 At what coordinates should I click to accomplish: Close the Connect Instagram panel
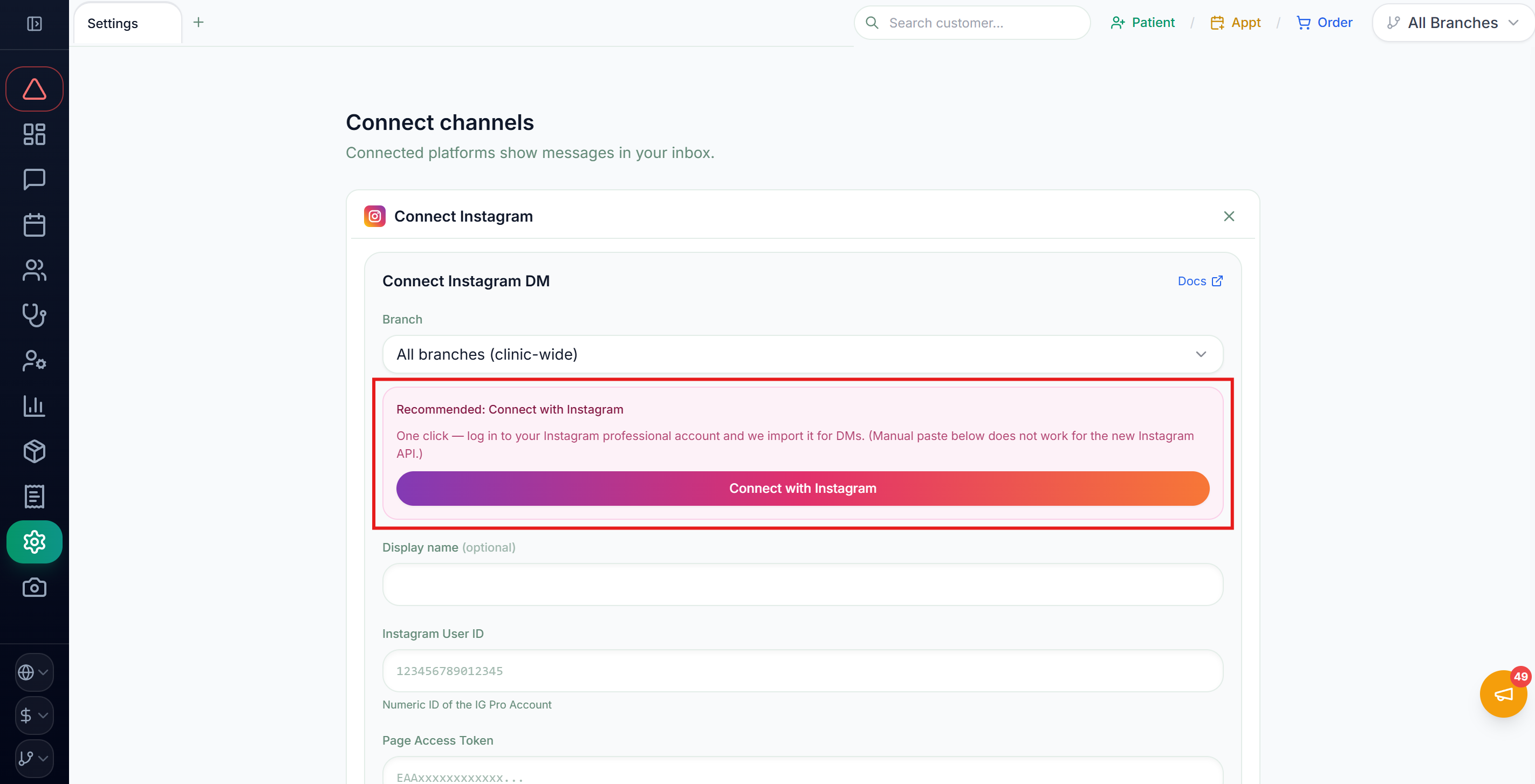1228,216
